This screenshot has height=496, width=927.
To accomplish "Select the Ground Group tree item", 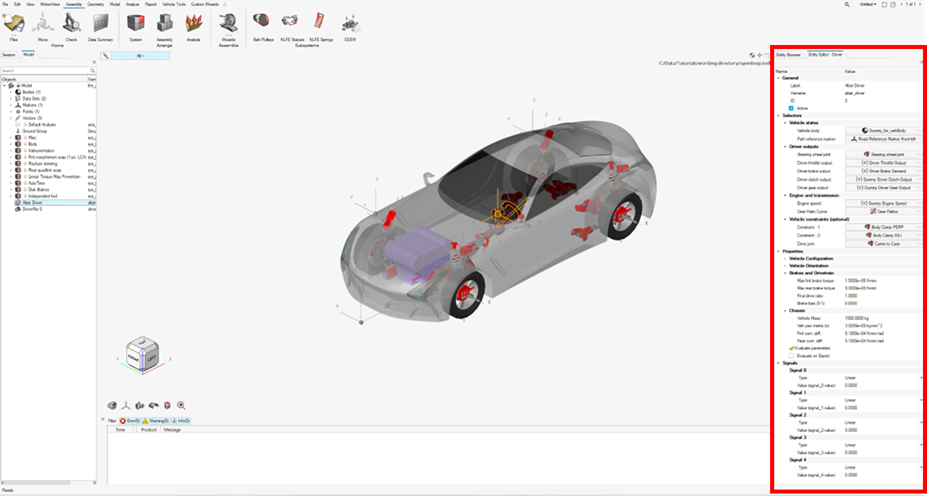I will tap(34, 131).
